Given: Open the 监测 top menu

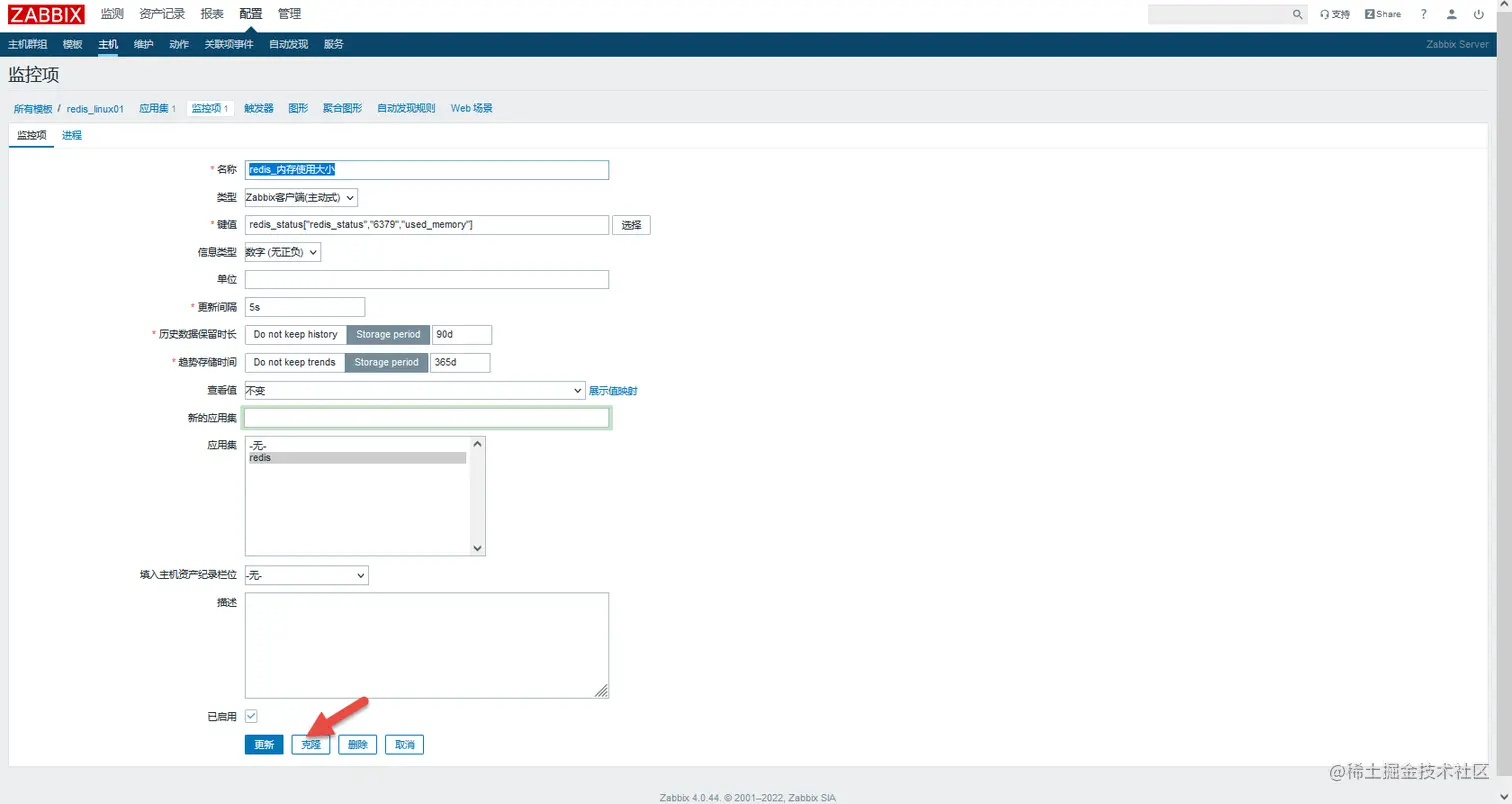Looking at the screenshot, I should [112, 14].
